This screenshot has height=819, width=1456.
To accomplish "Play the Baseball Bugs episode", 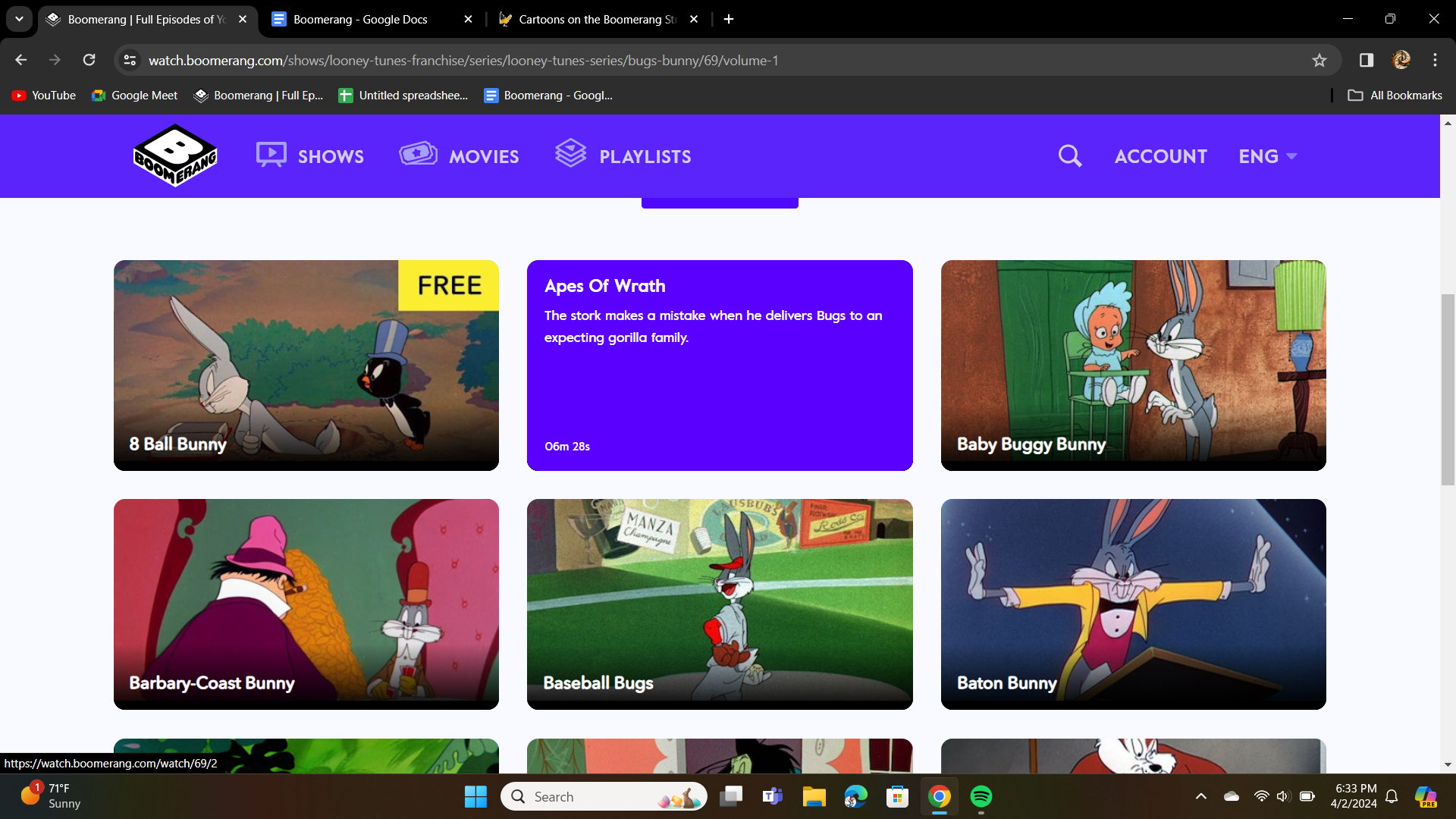I will tap(720, 604).
